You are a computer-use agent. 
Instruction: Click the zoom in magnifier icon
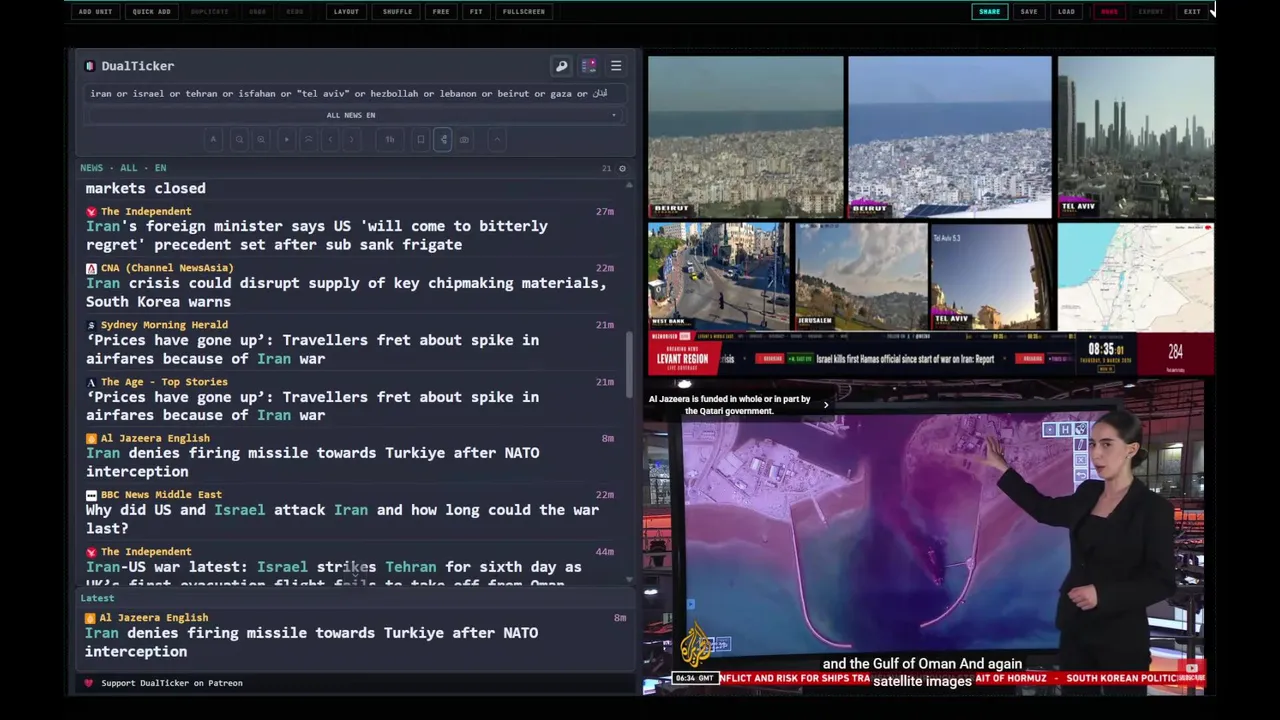[261, 140]
